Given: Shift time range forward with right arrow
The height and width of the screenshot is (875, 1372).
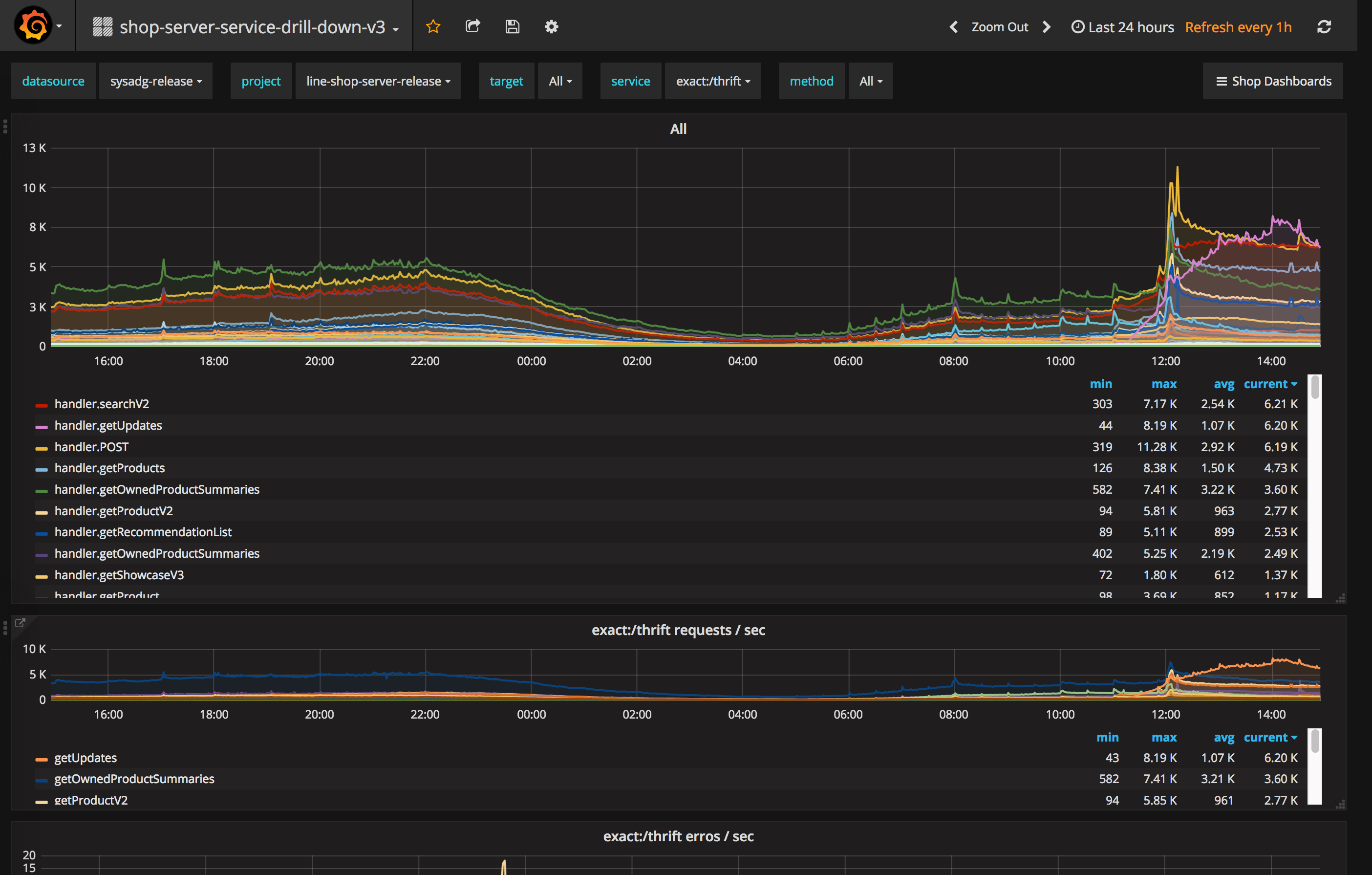Looking at the screenshot, I should click(1046, 26).
